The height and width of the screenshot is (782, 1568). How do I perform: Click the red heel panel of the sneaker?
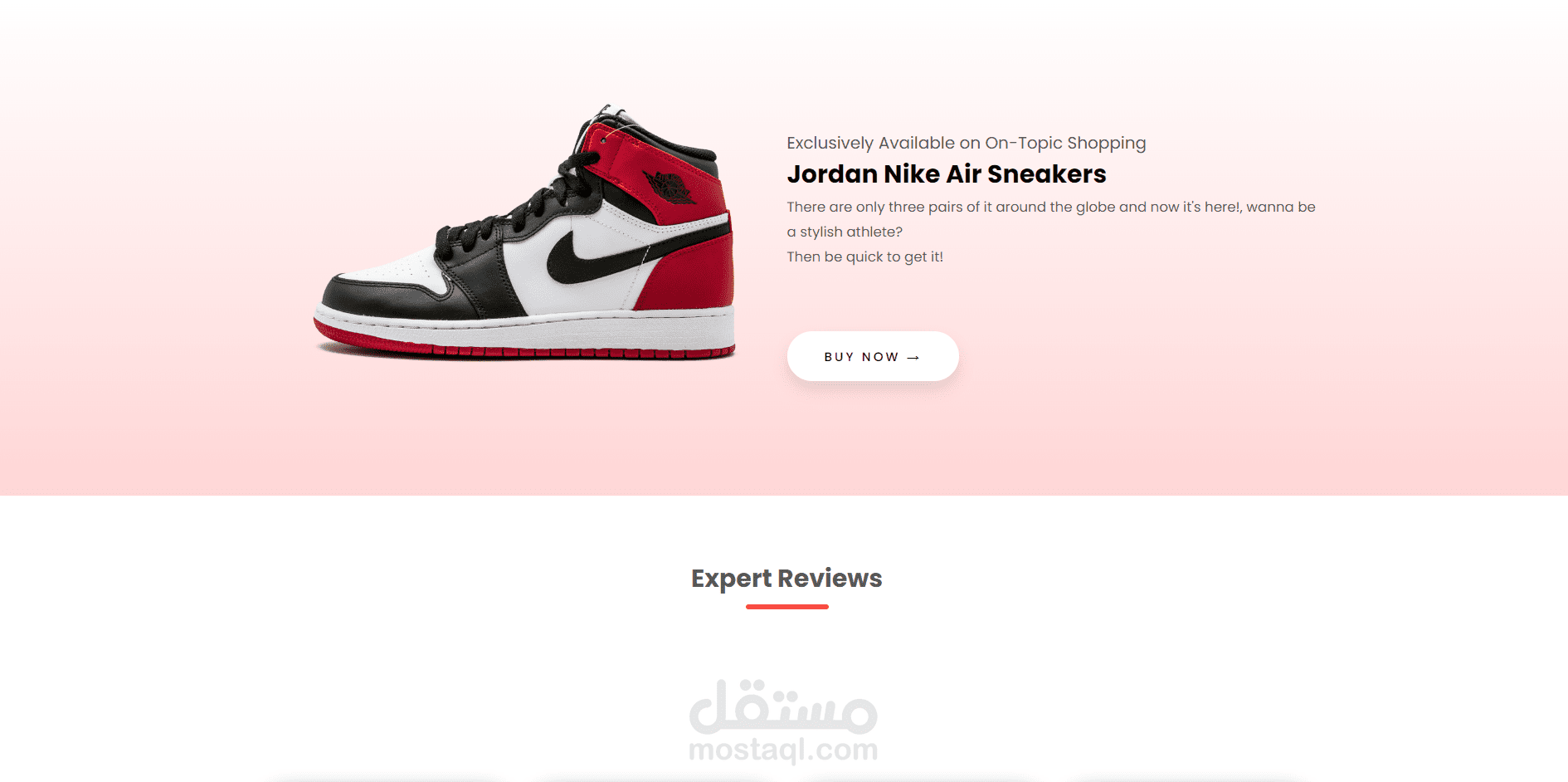tap(687, 276)
